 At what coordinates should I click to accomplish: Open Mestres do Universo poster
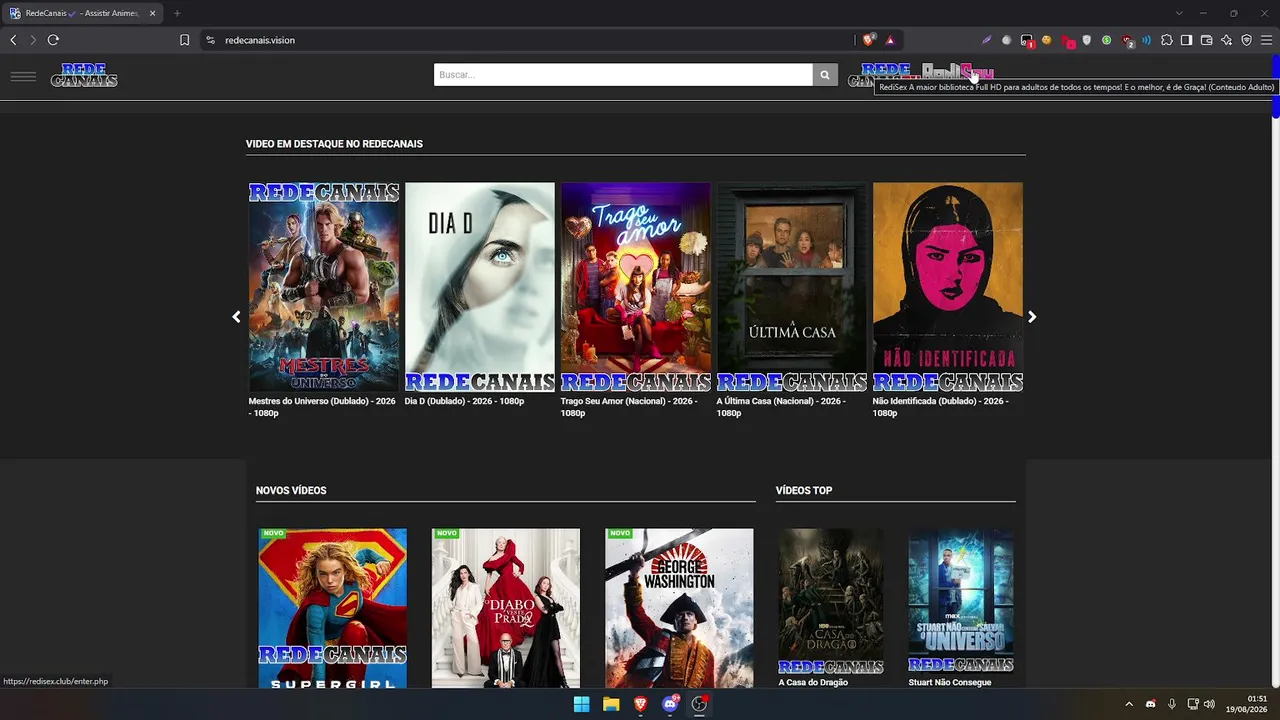[324, 287]
